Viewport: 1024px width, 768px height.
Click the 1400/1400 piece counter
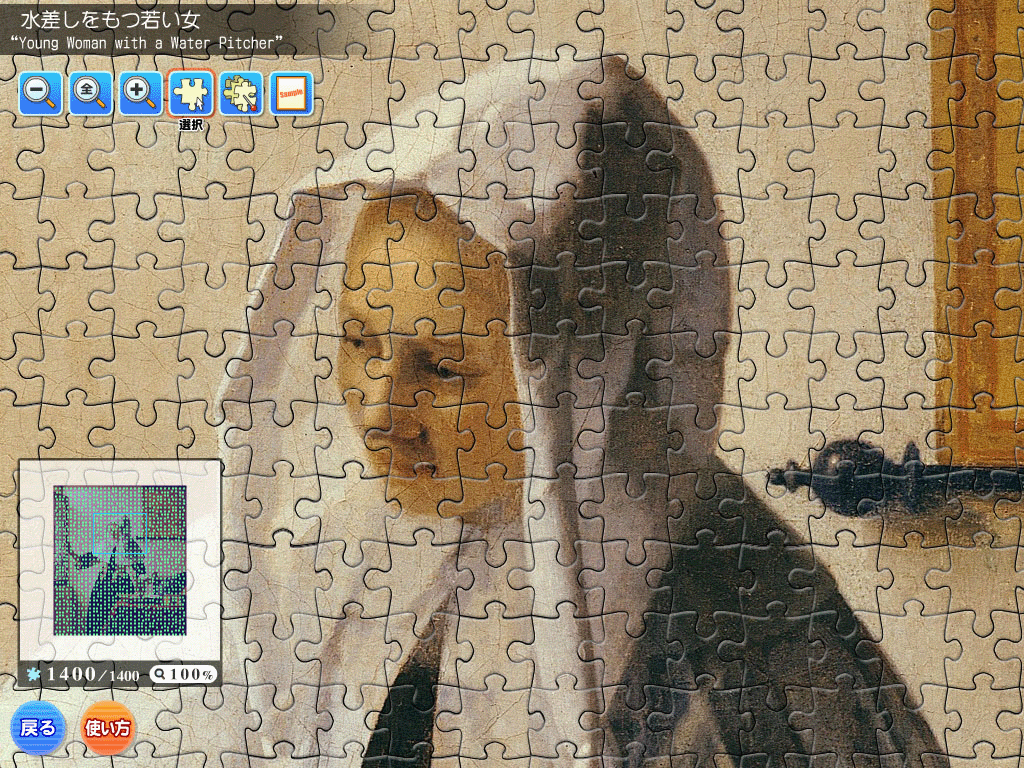point(84,675)
